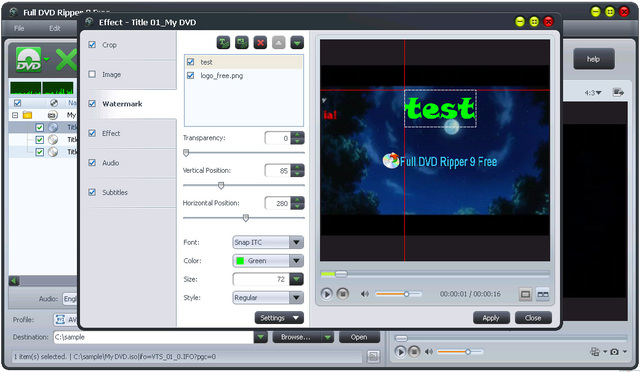Stop the effect preview playback
This screenshot has width=640, height=372.
[343, 294]
